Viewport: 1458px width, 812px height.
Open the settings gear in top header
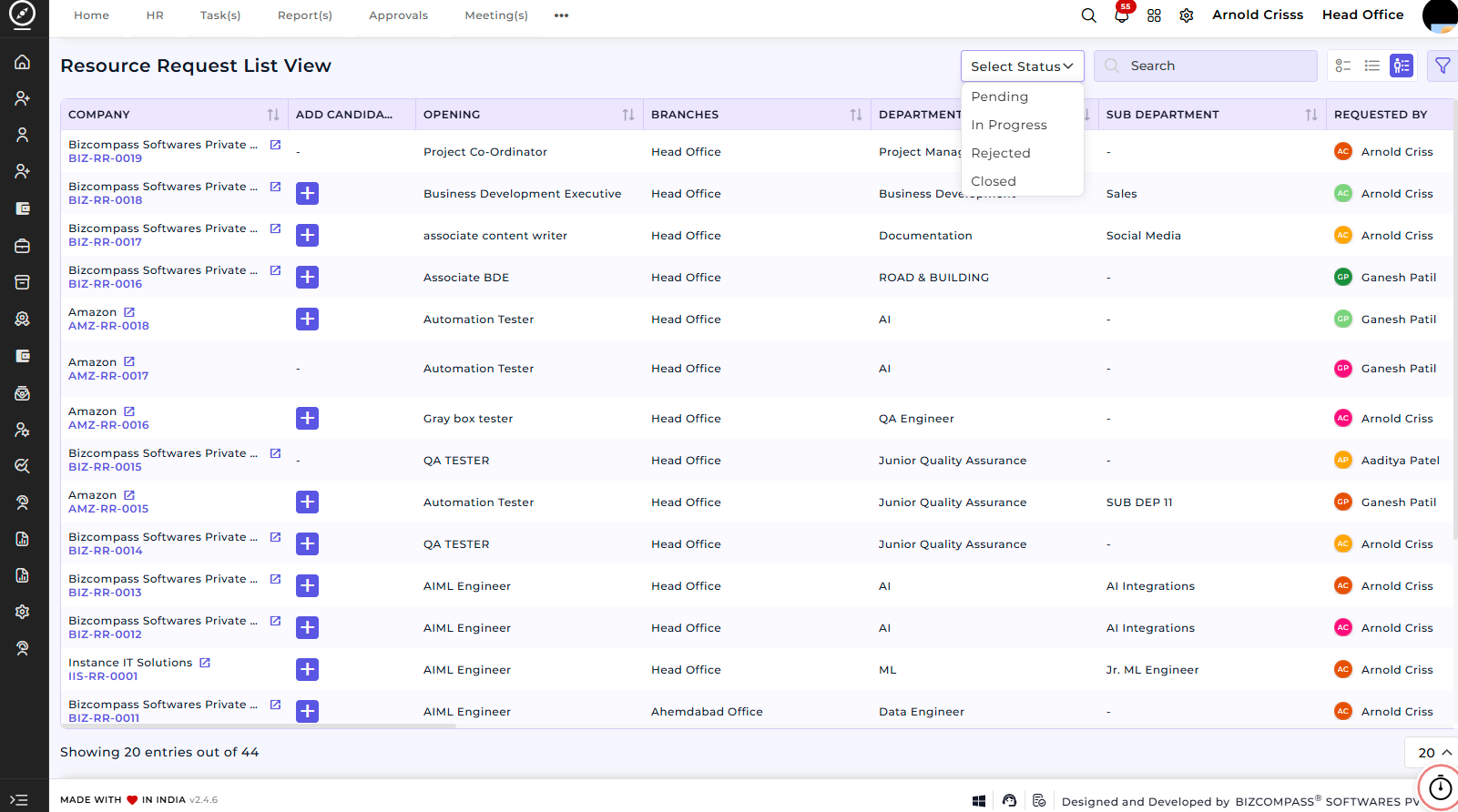pos(1187,15)
